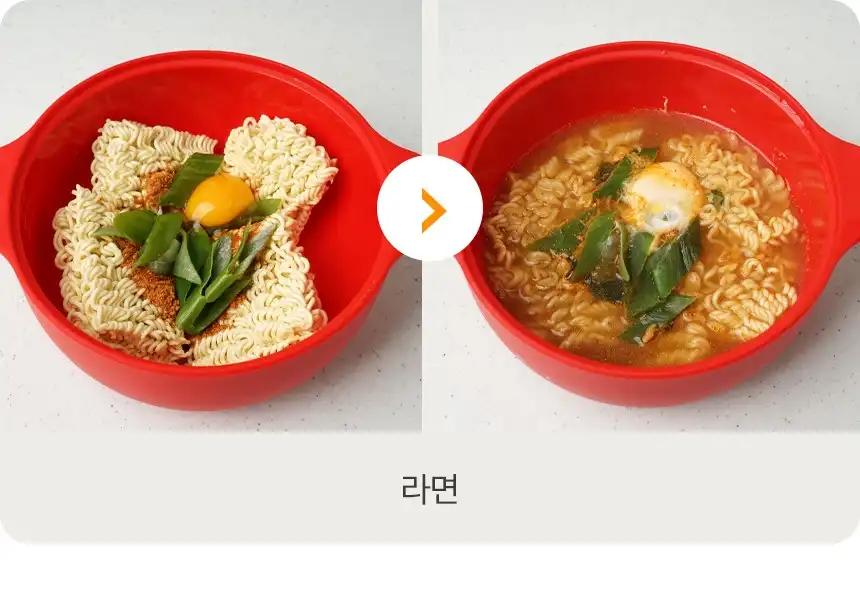
Task: Click the inner red rim of right bowl
Action: click(x=647, y=82)
